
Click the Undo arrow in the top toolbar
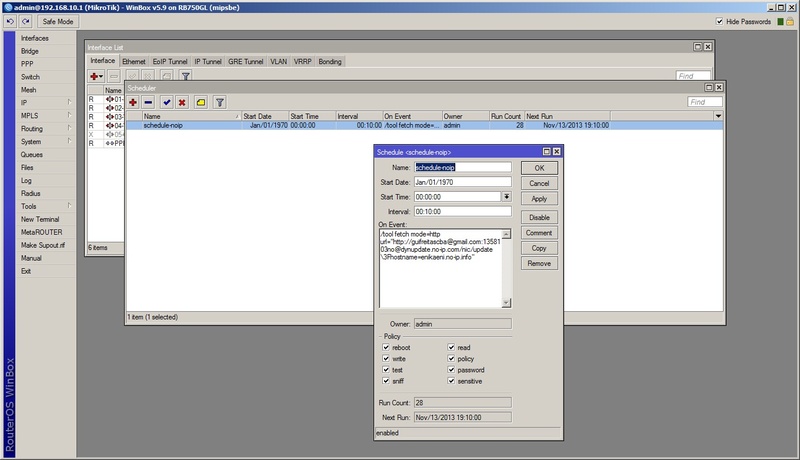[10, 21]
